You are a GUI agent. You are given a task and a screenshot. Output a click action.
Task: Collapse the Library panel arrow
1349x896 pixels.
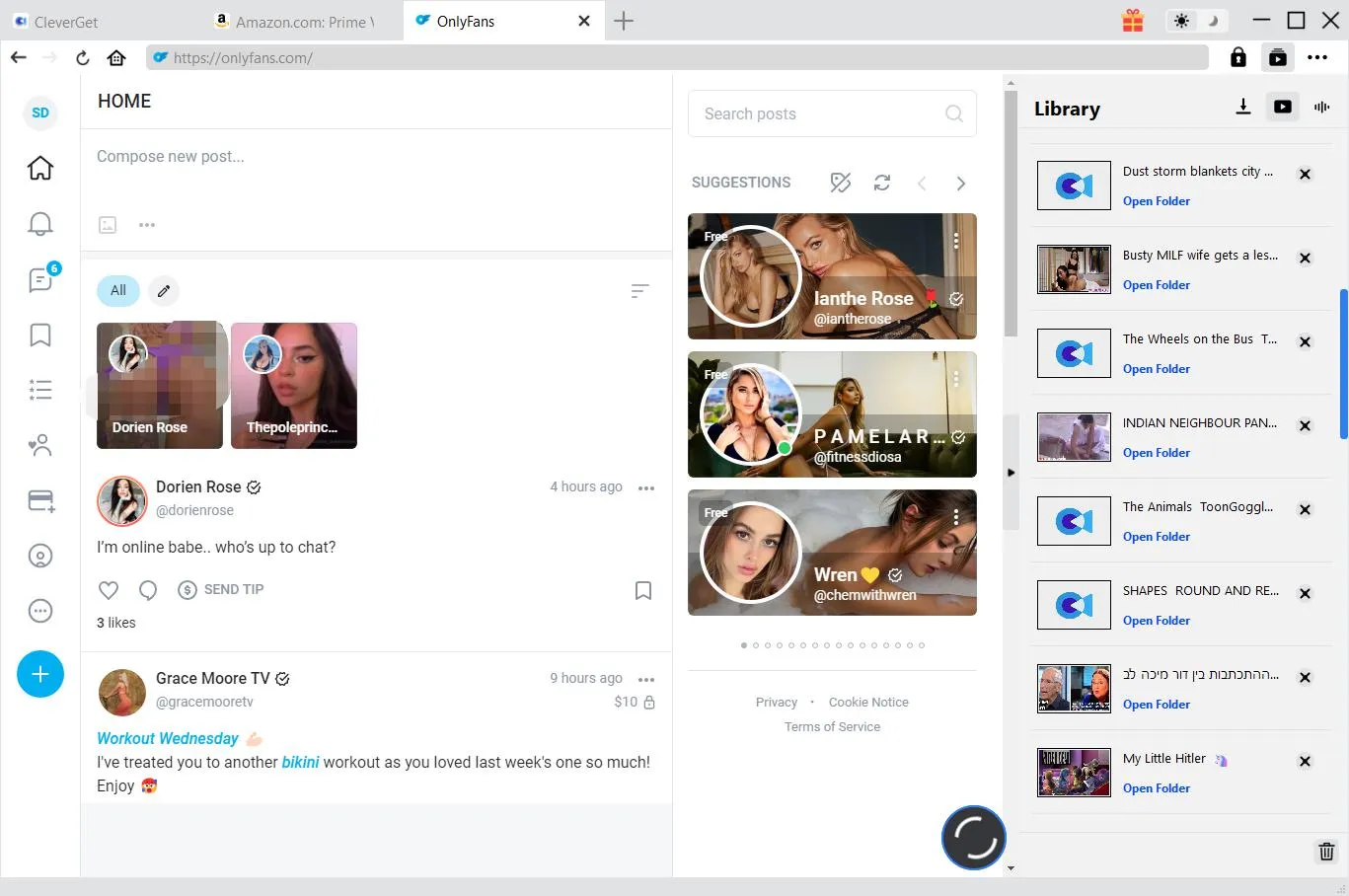[x=1011, y=473]
